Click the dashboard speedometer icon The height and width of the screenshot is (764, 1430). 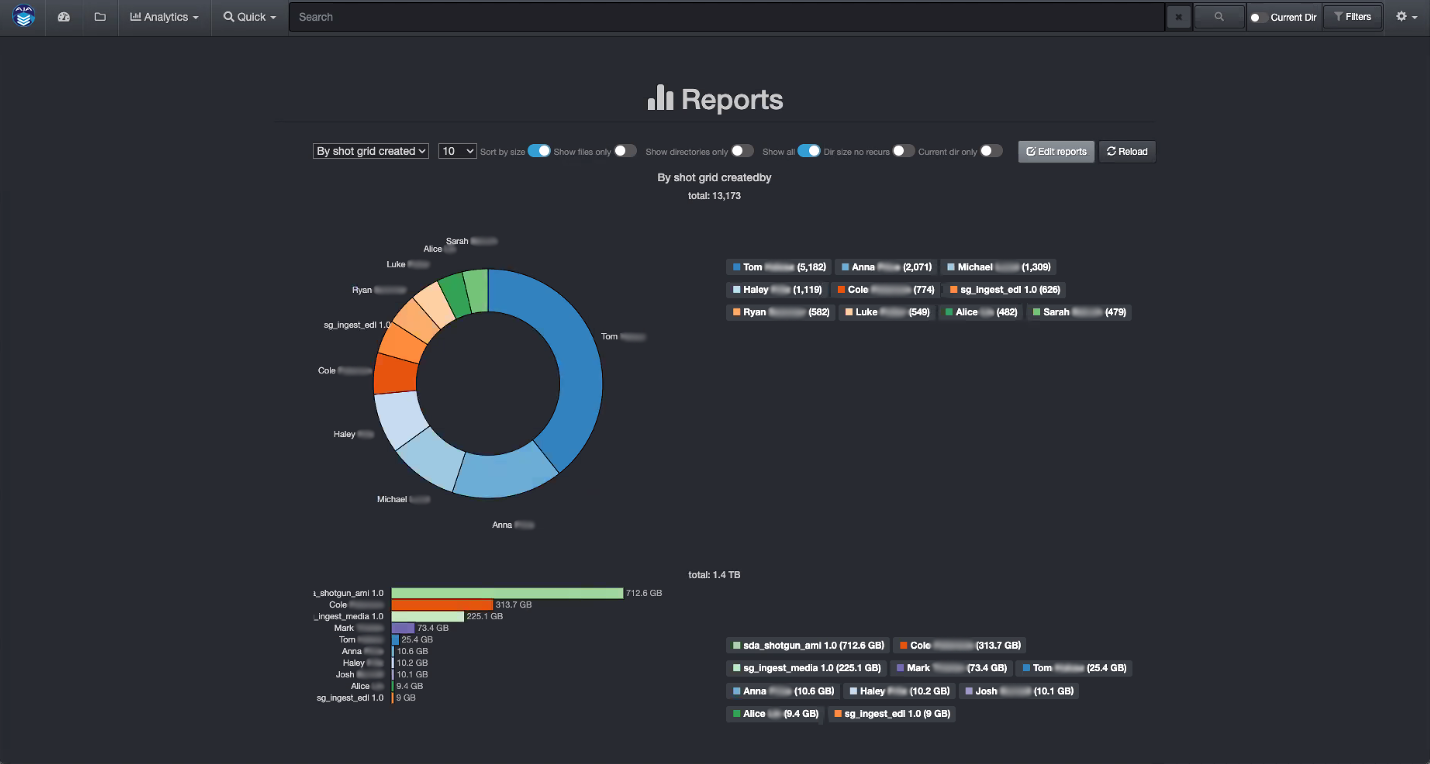[x=63, y=17]
